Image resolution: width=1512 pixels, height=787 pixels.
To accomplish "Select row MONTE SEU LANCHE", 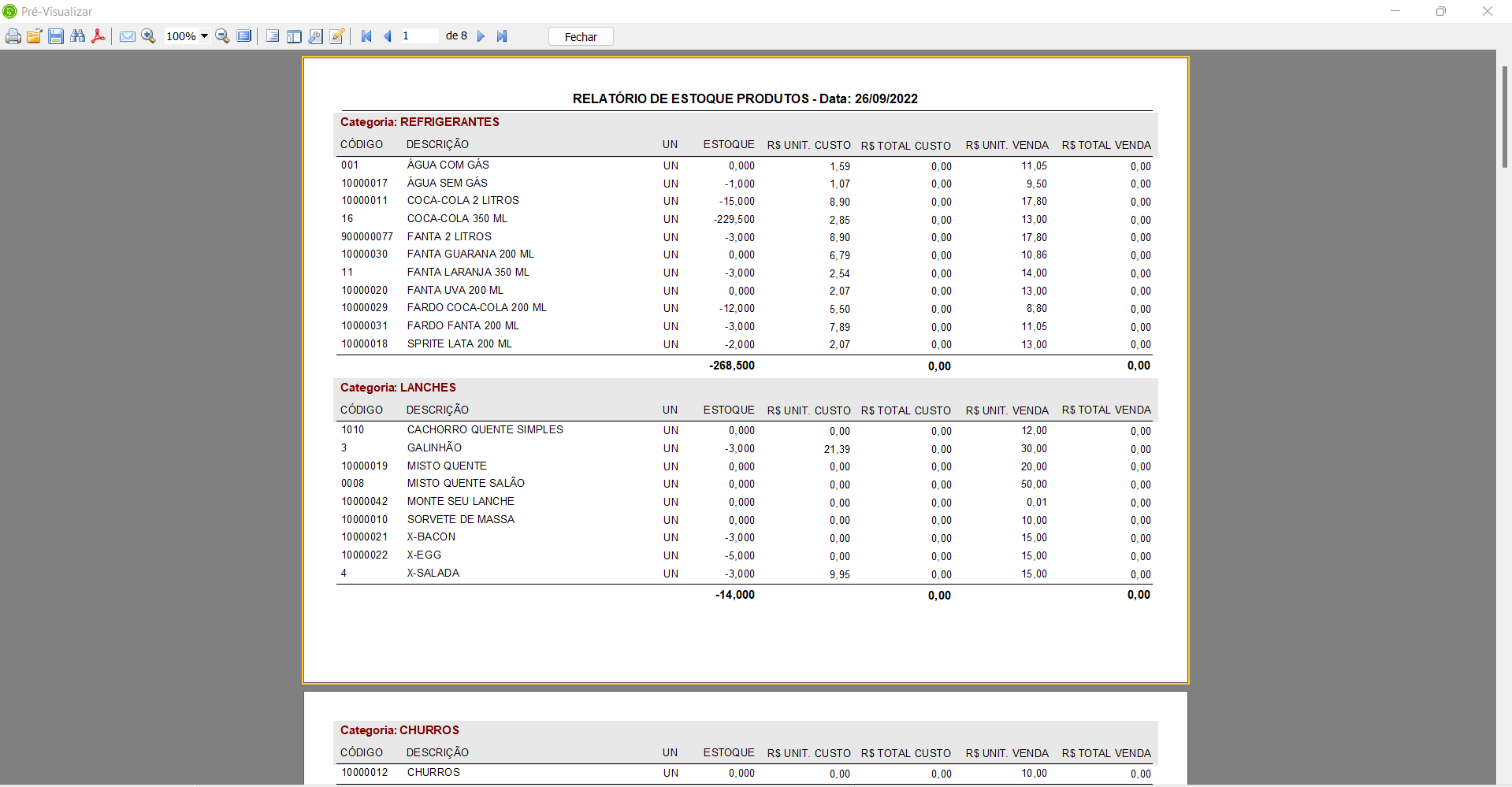I will click(745, 502).
